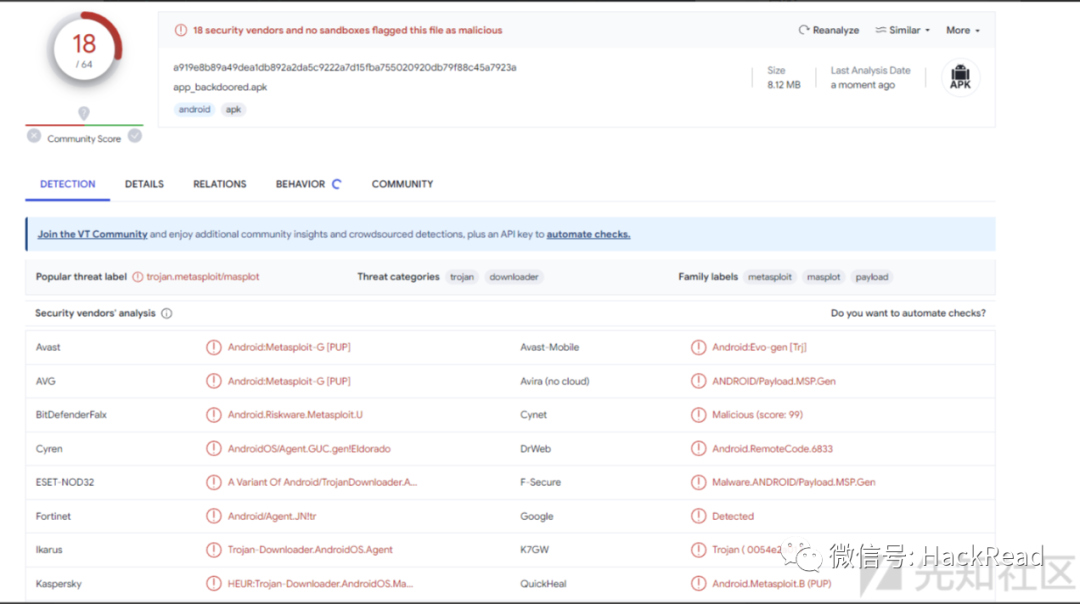The height and width of the screenshot is (604, 1080).
Task: Click the trojan.metasploit/masplot threat label
Action: click(202, 277)
